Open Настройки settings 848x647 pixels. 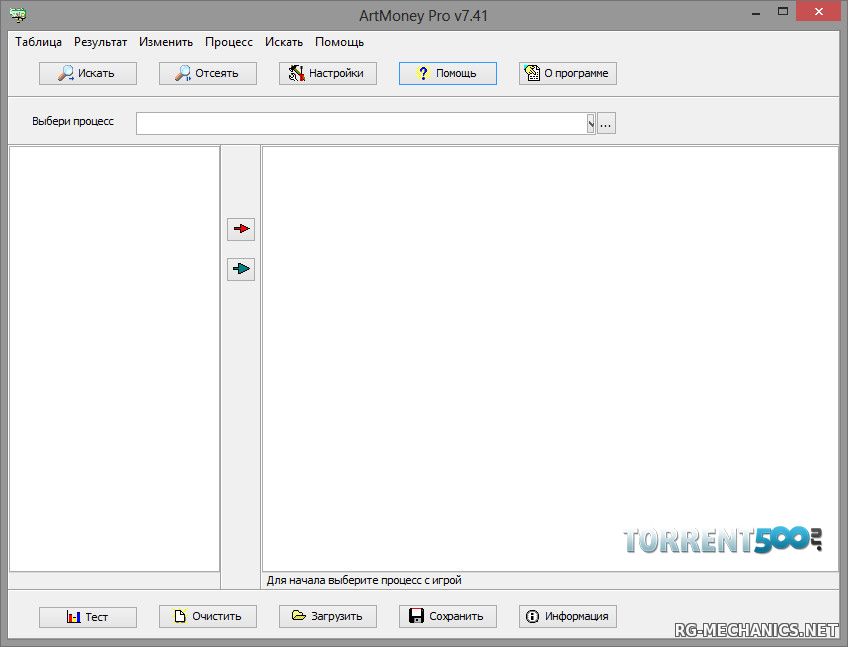click(x=328, y=73)
